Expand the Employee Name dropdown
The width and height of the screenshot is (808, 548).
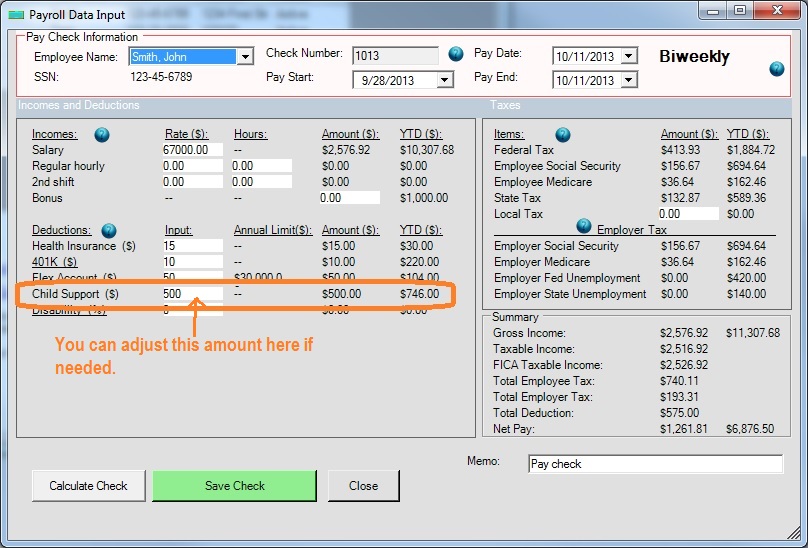pos(245,57)
